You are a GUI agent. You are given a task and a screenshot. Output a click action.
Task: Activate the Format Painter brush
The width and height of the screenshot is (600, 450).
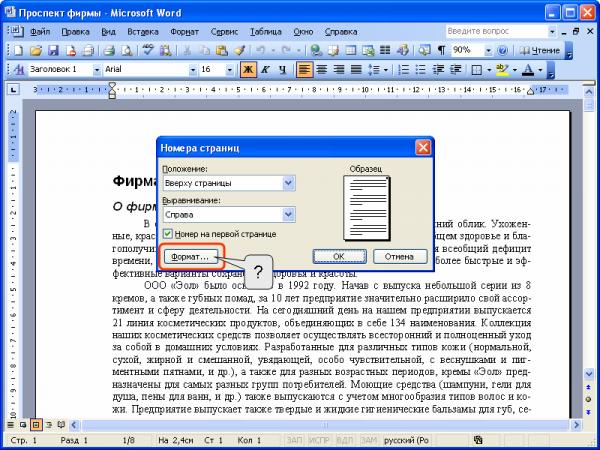240,50
